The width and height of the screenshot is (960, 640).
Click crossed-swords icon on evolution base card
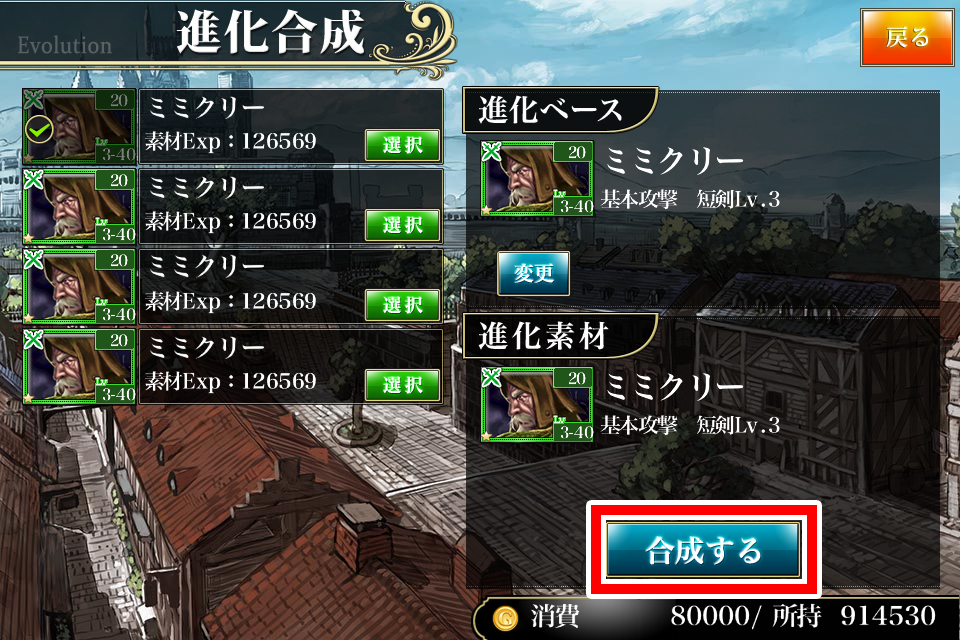[491, 151]
